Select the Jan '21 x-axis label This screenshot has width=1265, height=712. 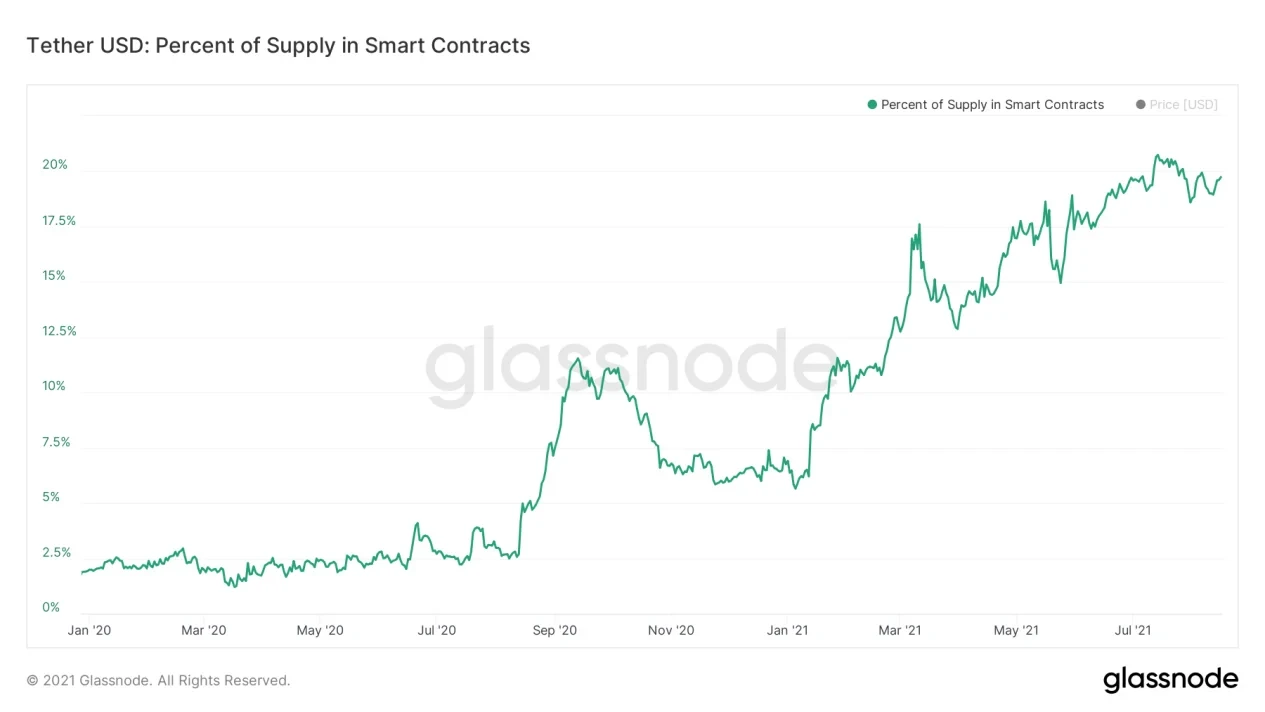click(x=787, y=630)
